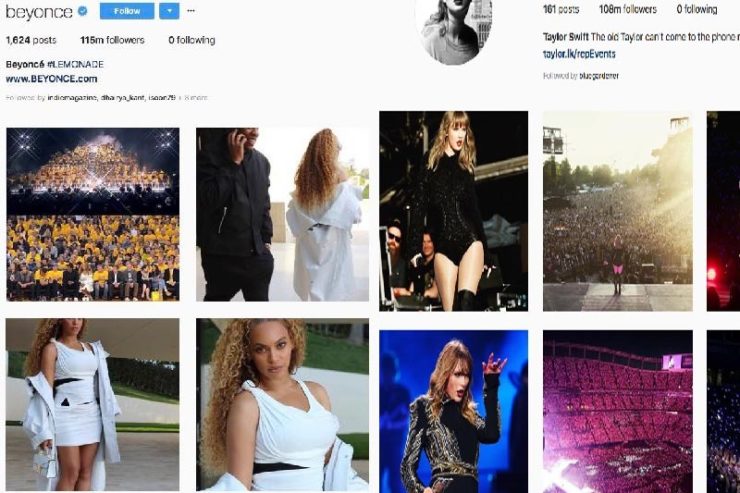The height and width of the screenshot is (493, 740).
Task: Open the www.BEYONCE.com link
Action: coord(51,79)
